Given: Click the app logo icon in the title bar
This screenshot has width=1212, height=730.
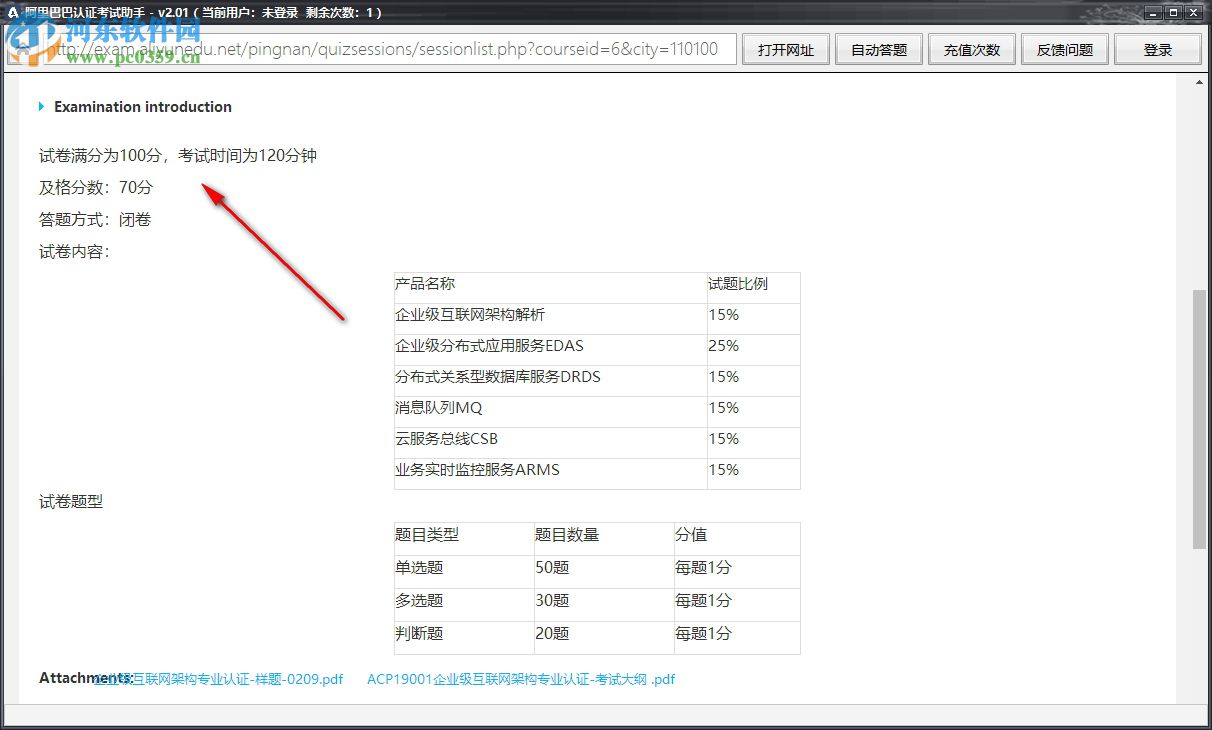Looking at the screenshot, I should click(12, 13).
